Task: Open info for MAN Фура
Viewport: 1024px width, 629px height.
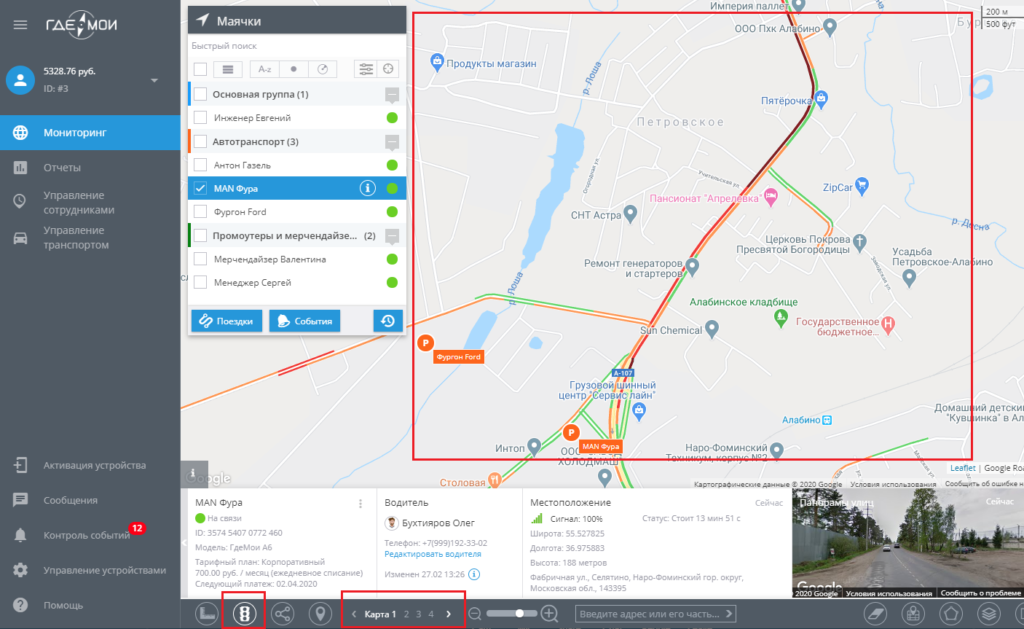Action: click(368, 188)
